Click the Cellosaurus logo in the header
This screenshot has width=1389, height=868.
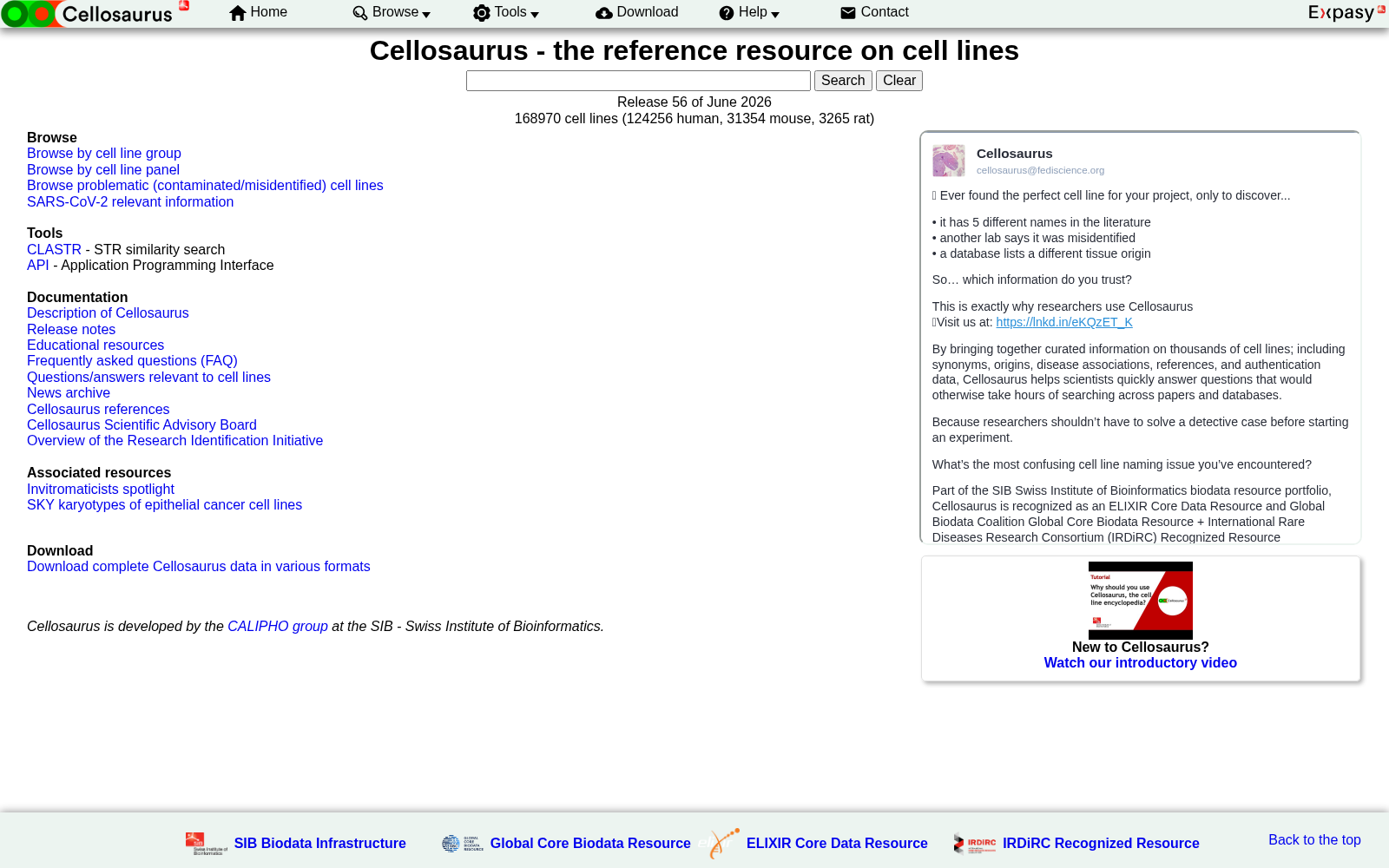tap(95, 13)
